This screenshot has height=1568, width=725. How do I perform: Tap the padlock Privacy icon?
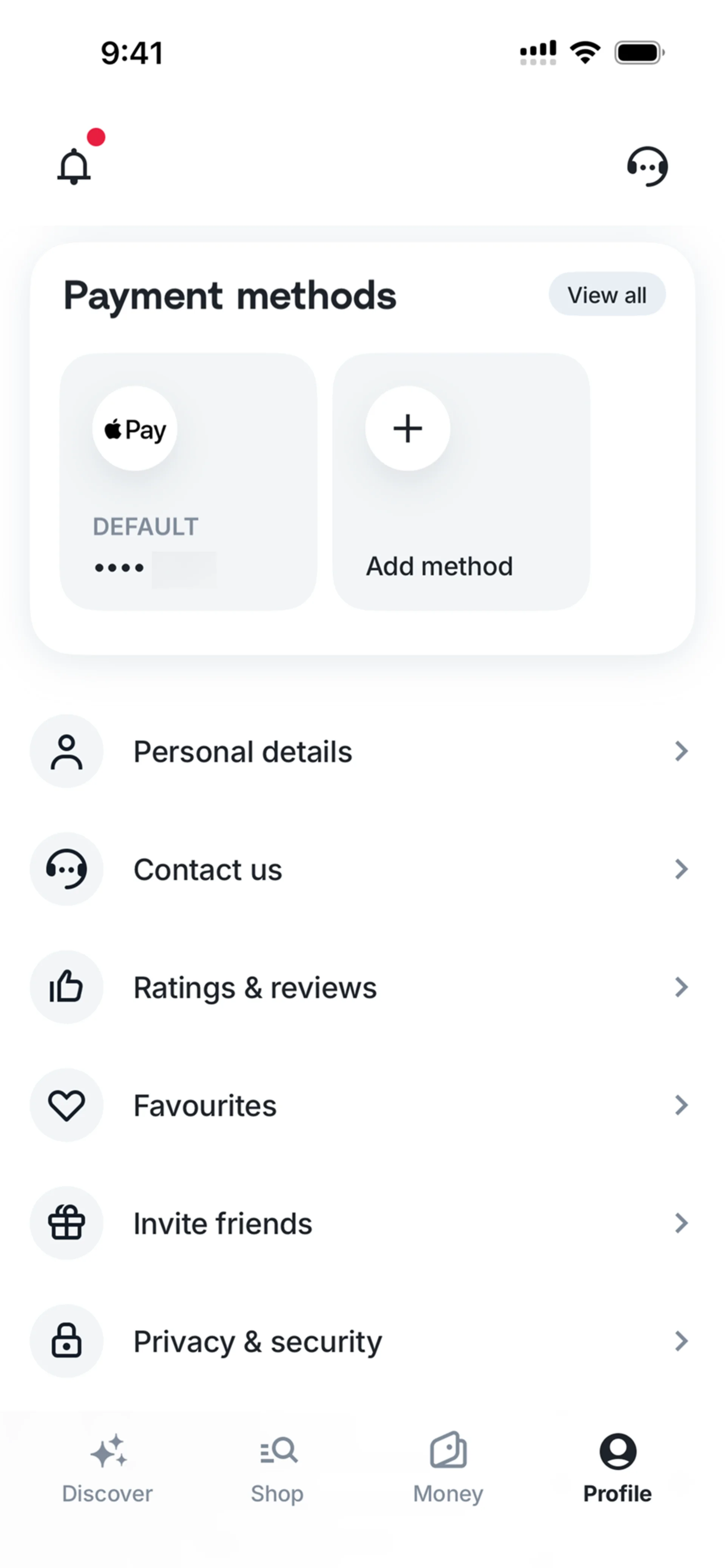coord(66,1341)
